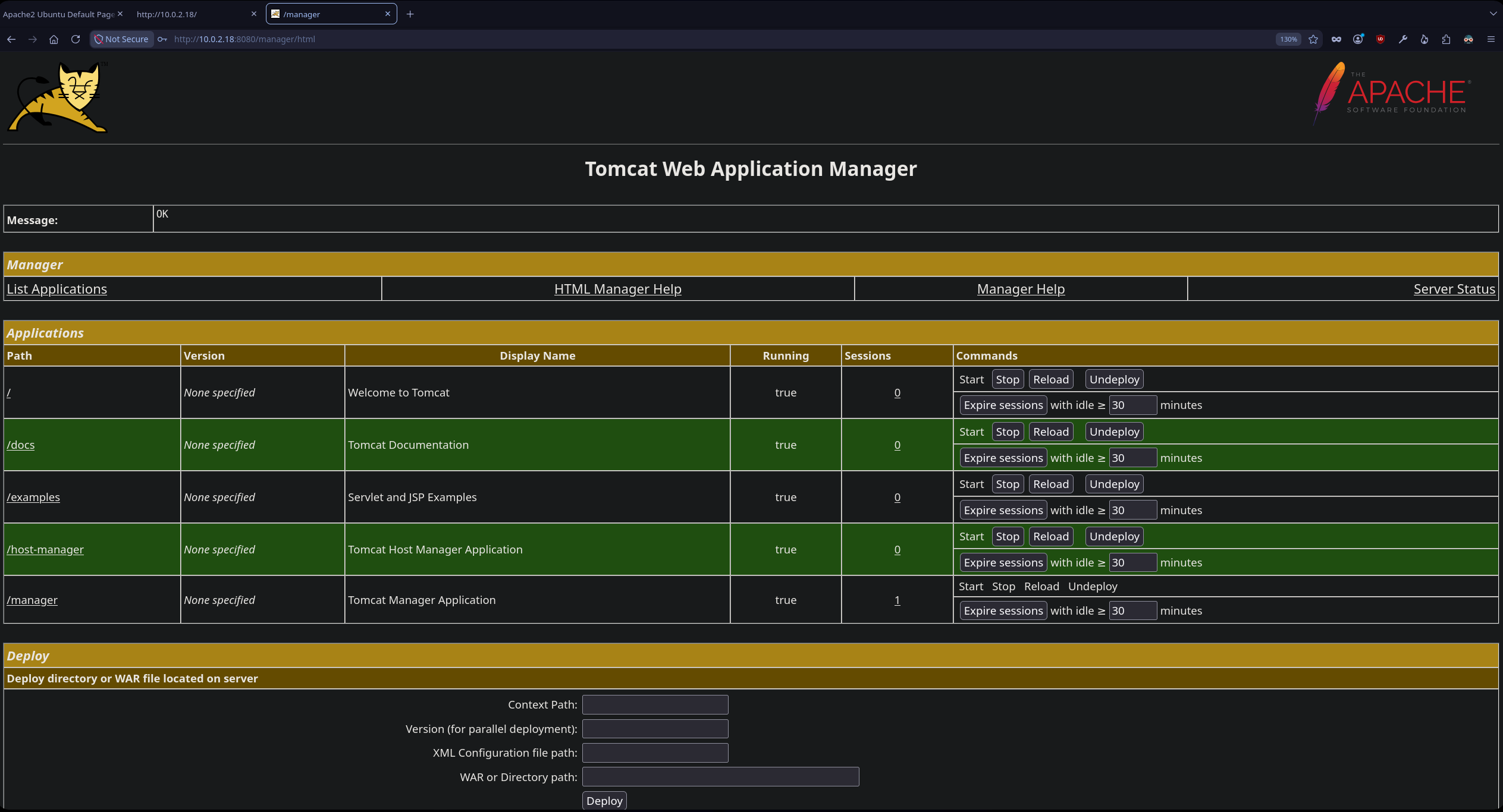Open the mask-shaped extension icon
Viewport: 1503px width, 812px height.
(1336, 39)
